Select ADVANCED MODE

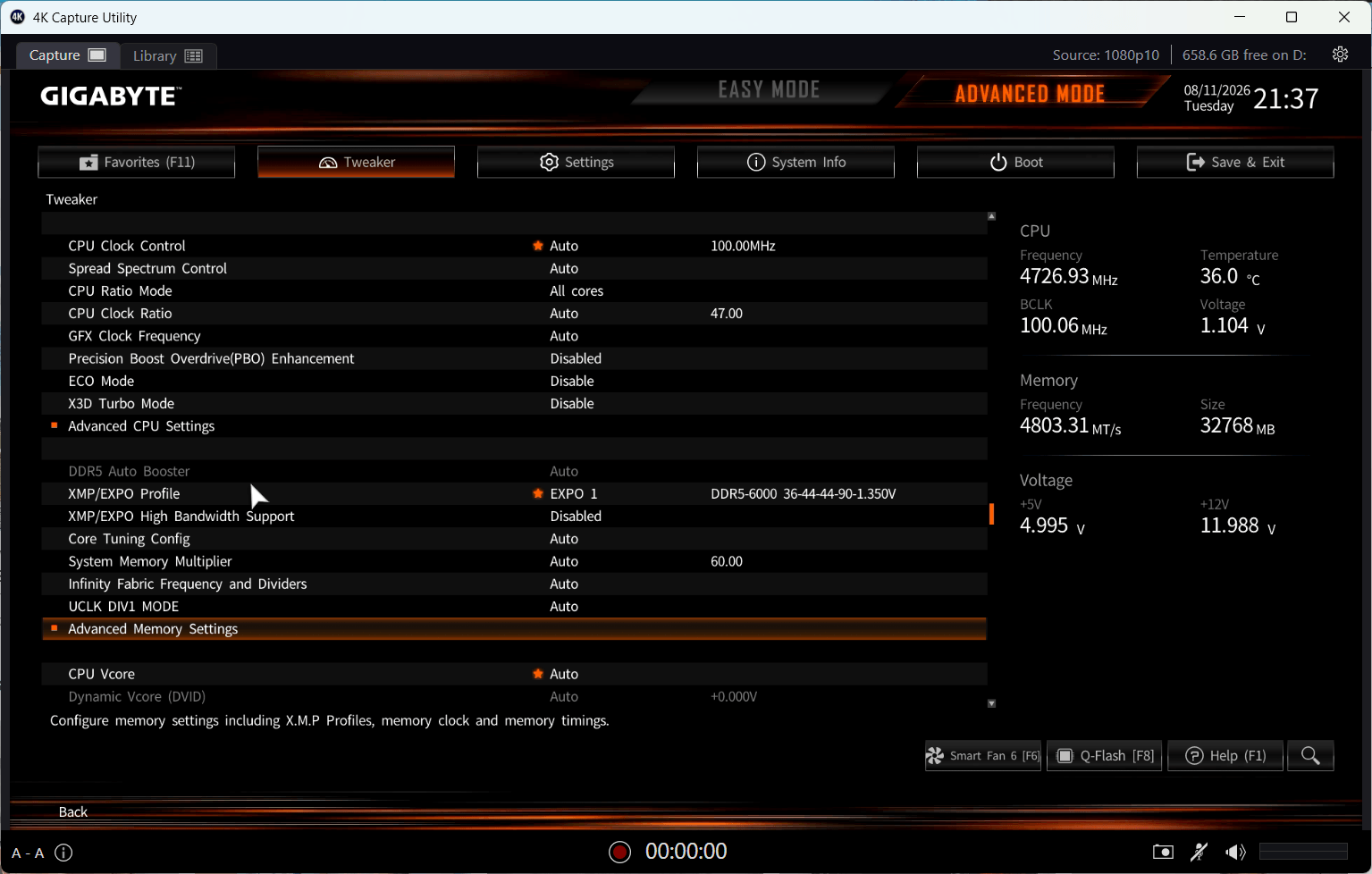click(x=1031, y=93)
